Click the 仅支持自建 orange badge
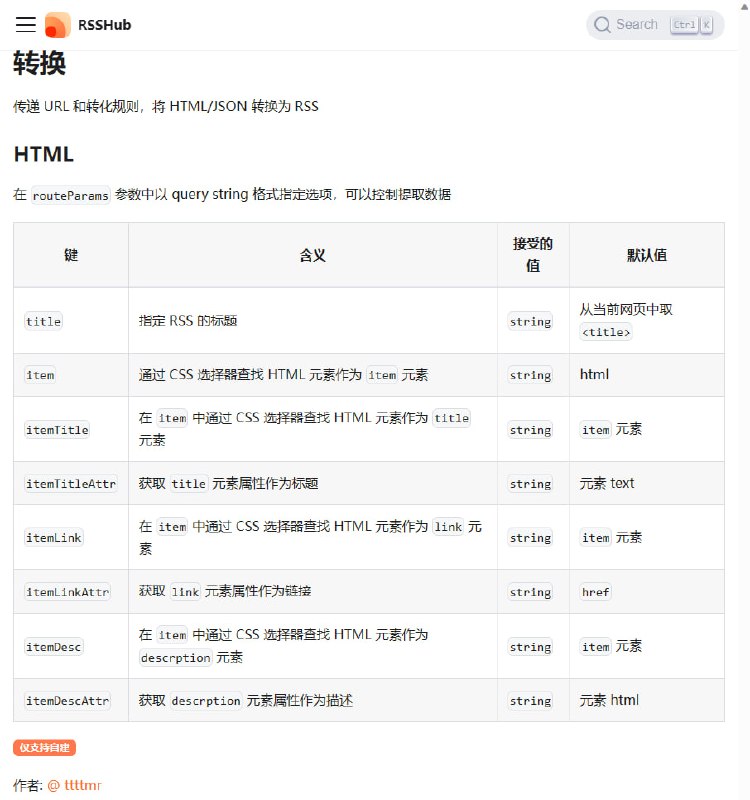Viewport: 750px width, 800px height. point(45,747)
